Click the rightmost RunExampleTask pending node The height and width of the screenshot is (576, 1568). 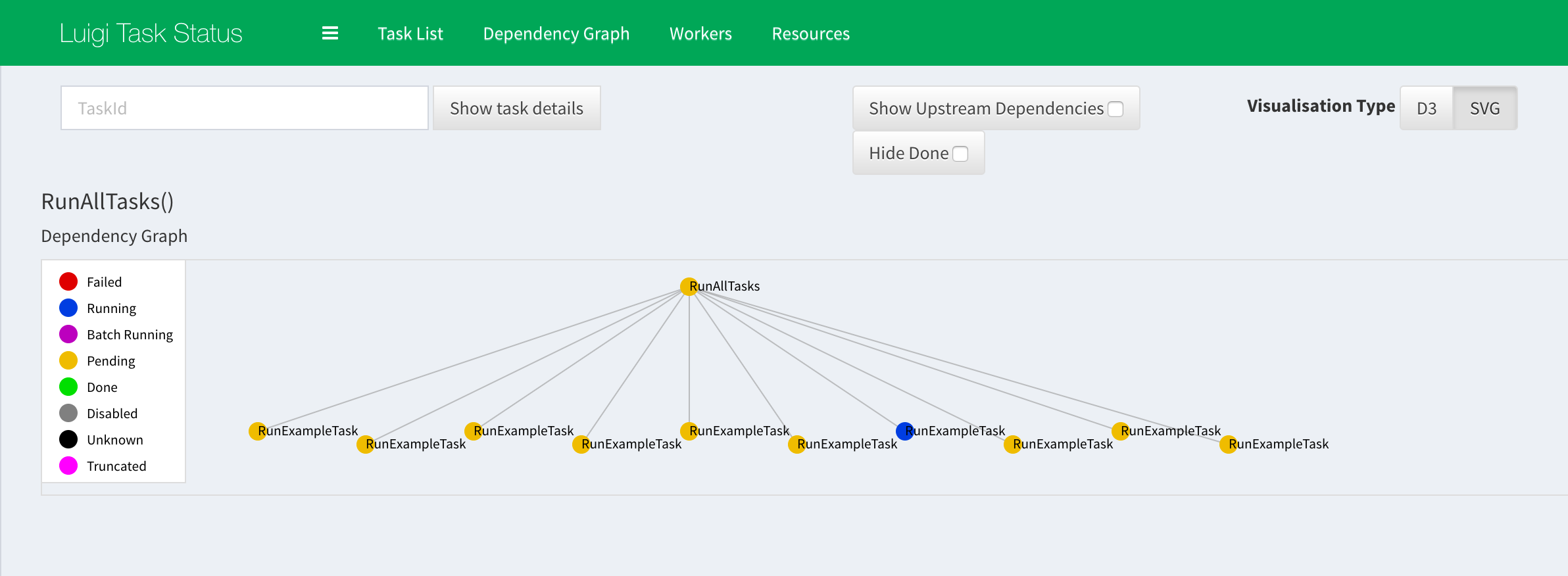pos(1229,444)
